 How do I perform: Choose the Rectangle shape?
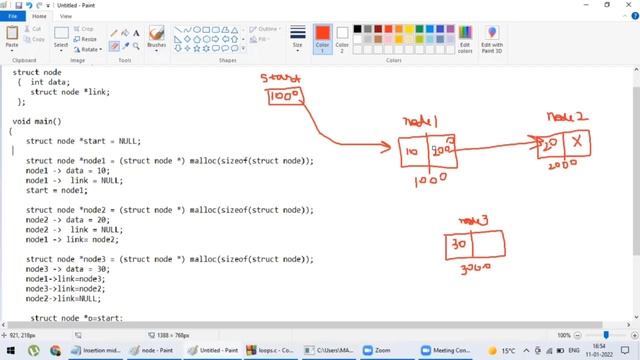click(206, 30)
